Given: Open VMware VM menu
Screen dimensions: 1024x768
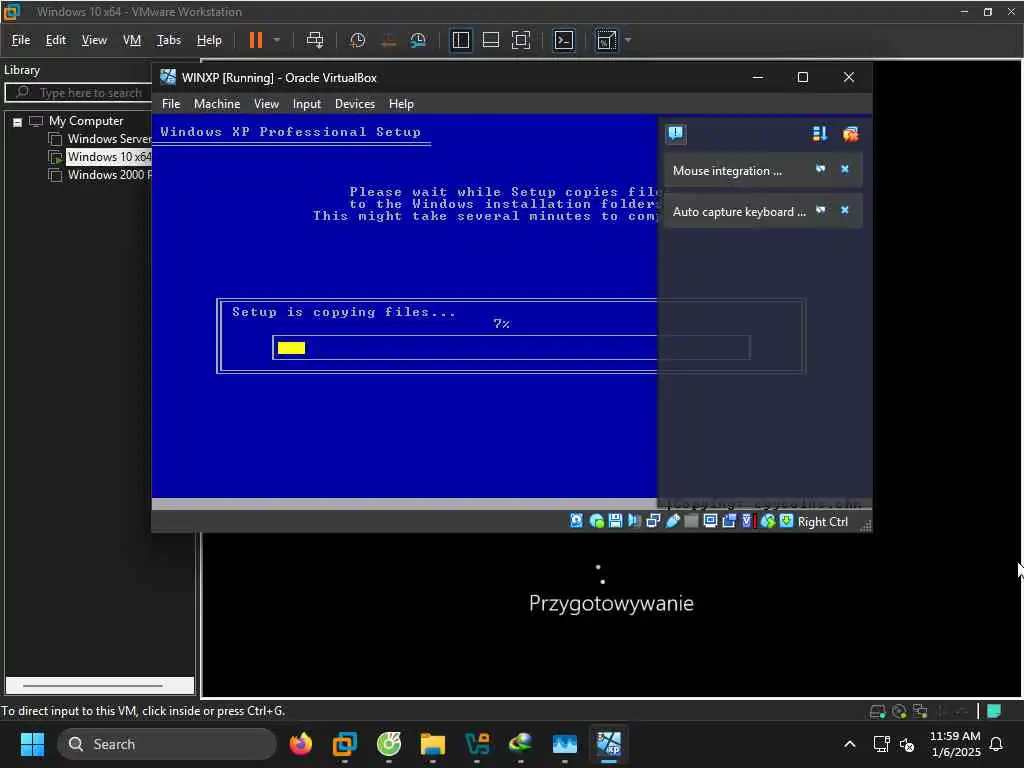Looking at the screenshot, I should 132,40.
